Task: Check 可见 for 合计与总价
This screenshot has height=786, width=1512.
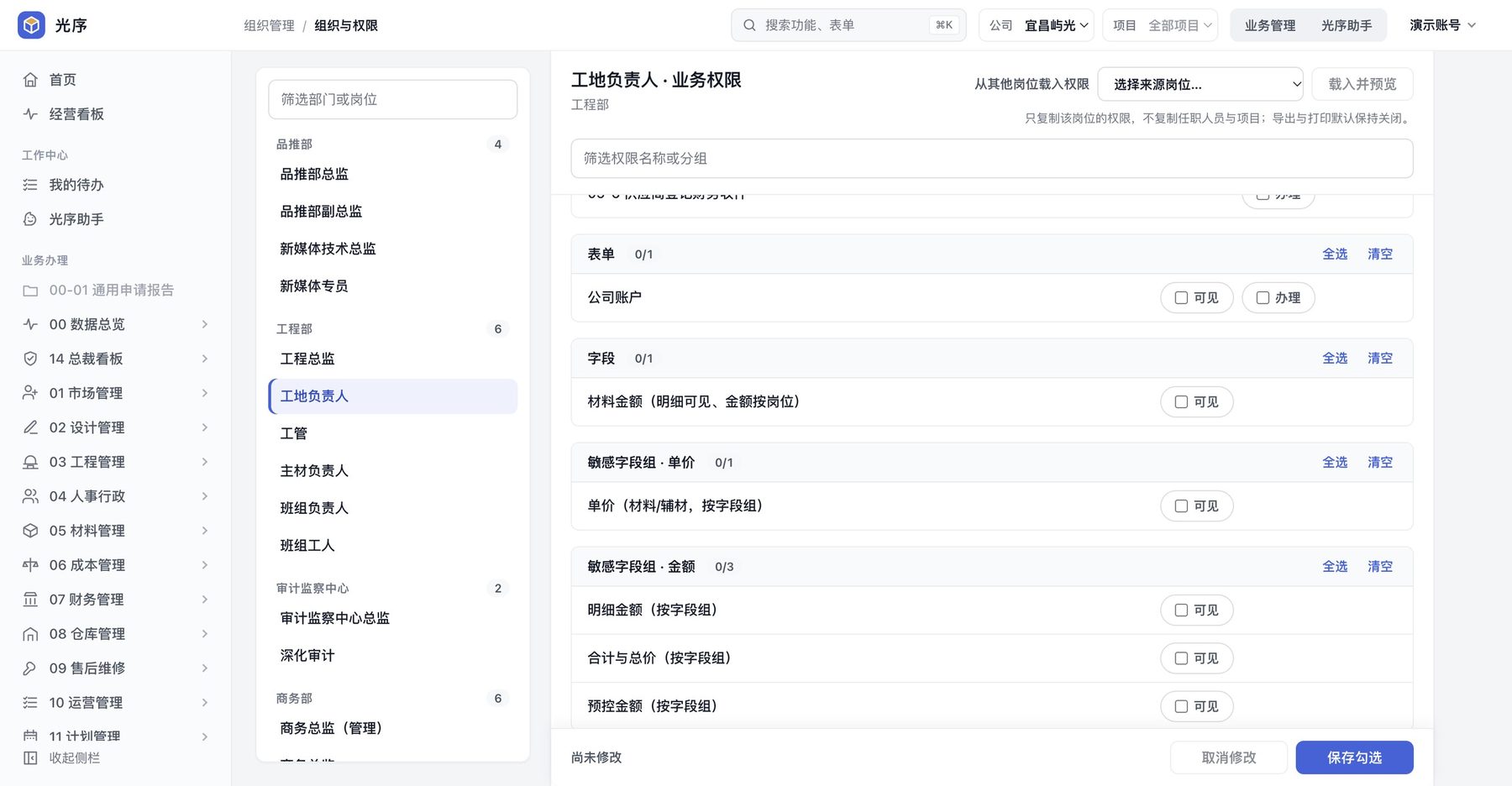Action: point(1181,658)
